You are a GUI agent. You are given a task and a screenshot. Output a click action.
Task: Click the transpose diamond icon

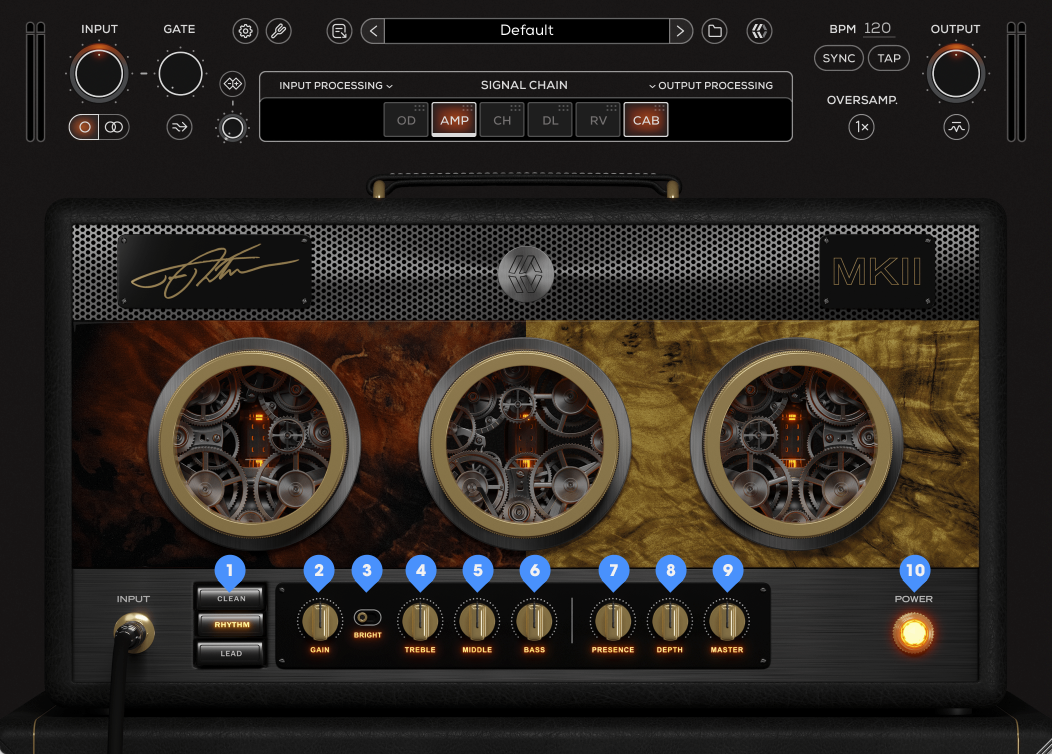tap(232, 84)
